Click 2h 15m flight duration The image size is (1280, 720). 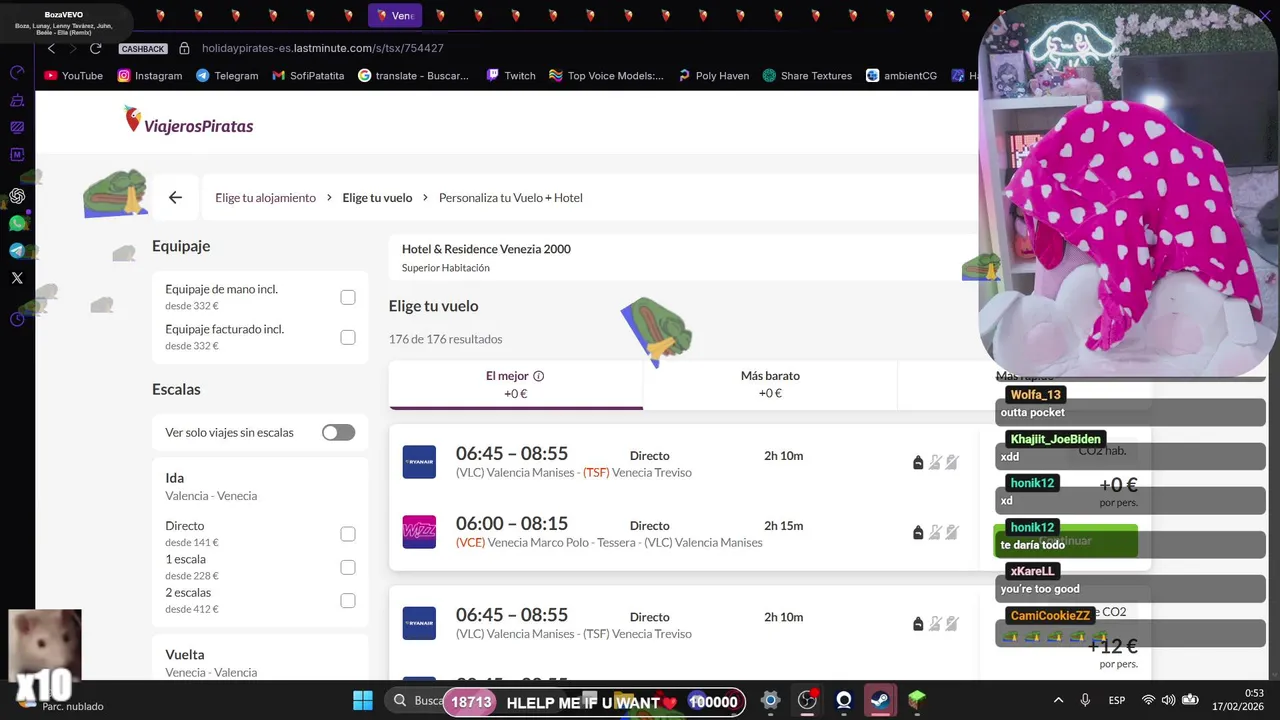click(784, 526)
